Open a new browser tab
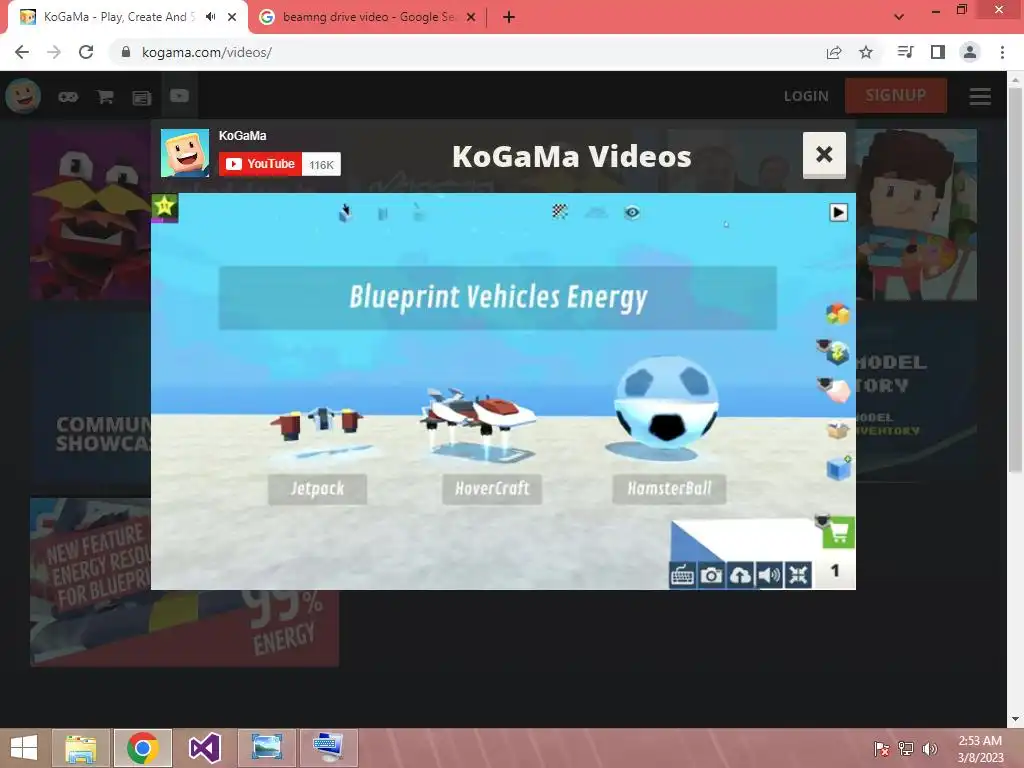Viewport: 1024px width, 768px height. [509, 18]
